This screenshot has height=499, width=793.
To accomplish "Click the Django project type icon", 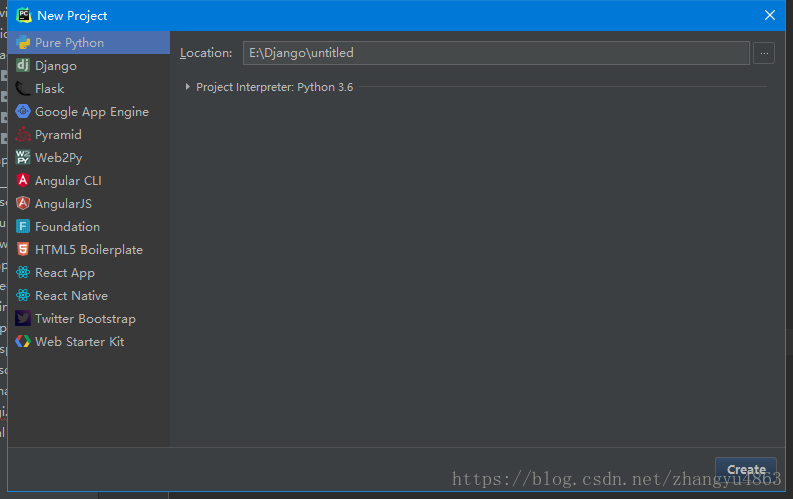I will tap(23, 66).
